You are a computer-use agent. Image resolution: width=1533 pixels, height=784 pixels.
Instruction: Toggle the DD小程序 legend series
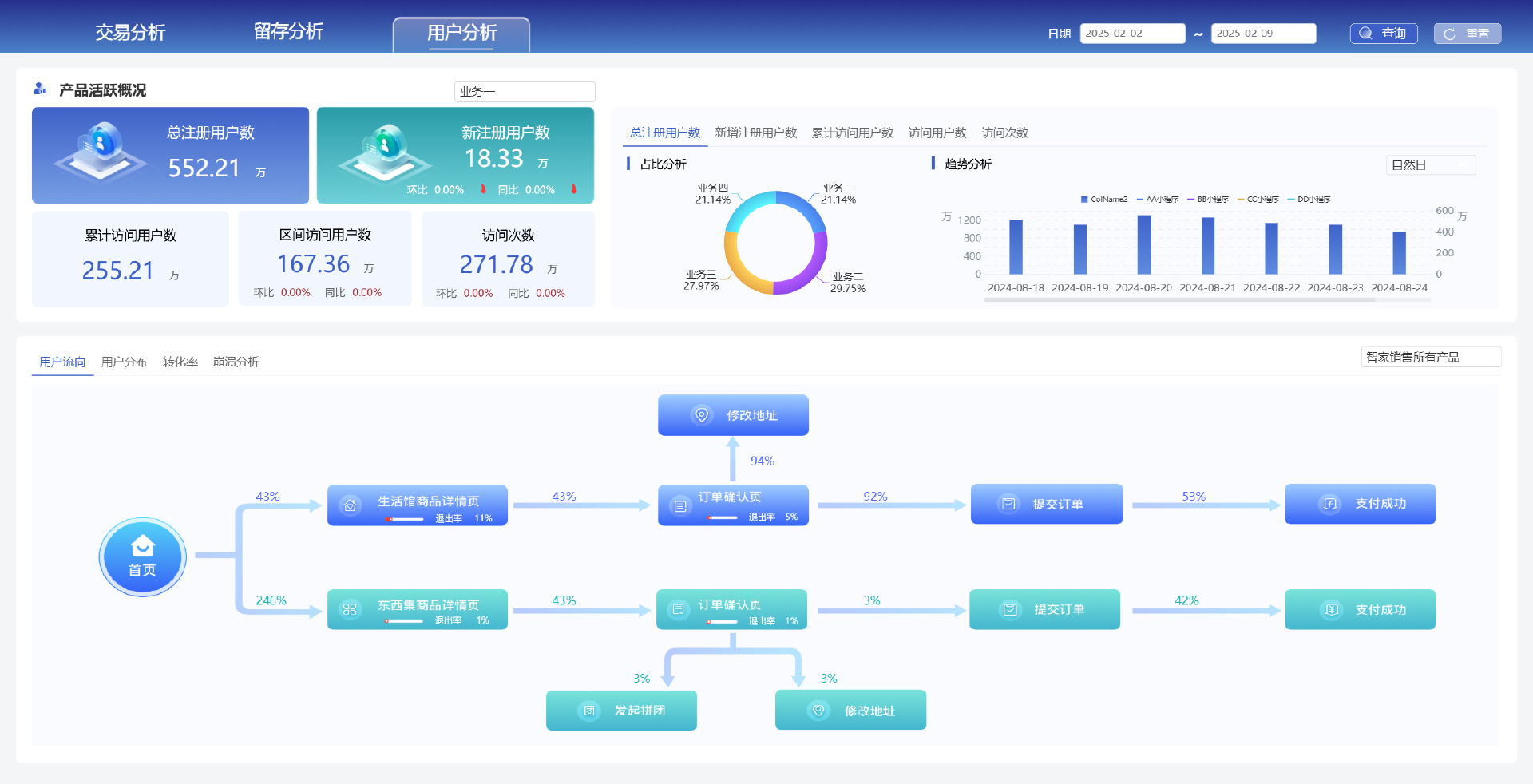[x=1309, y=200]
